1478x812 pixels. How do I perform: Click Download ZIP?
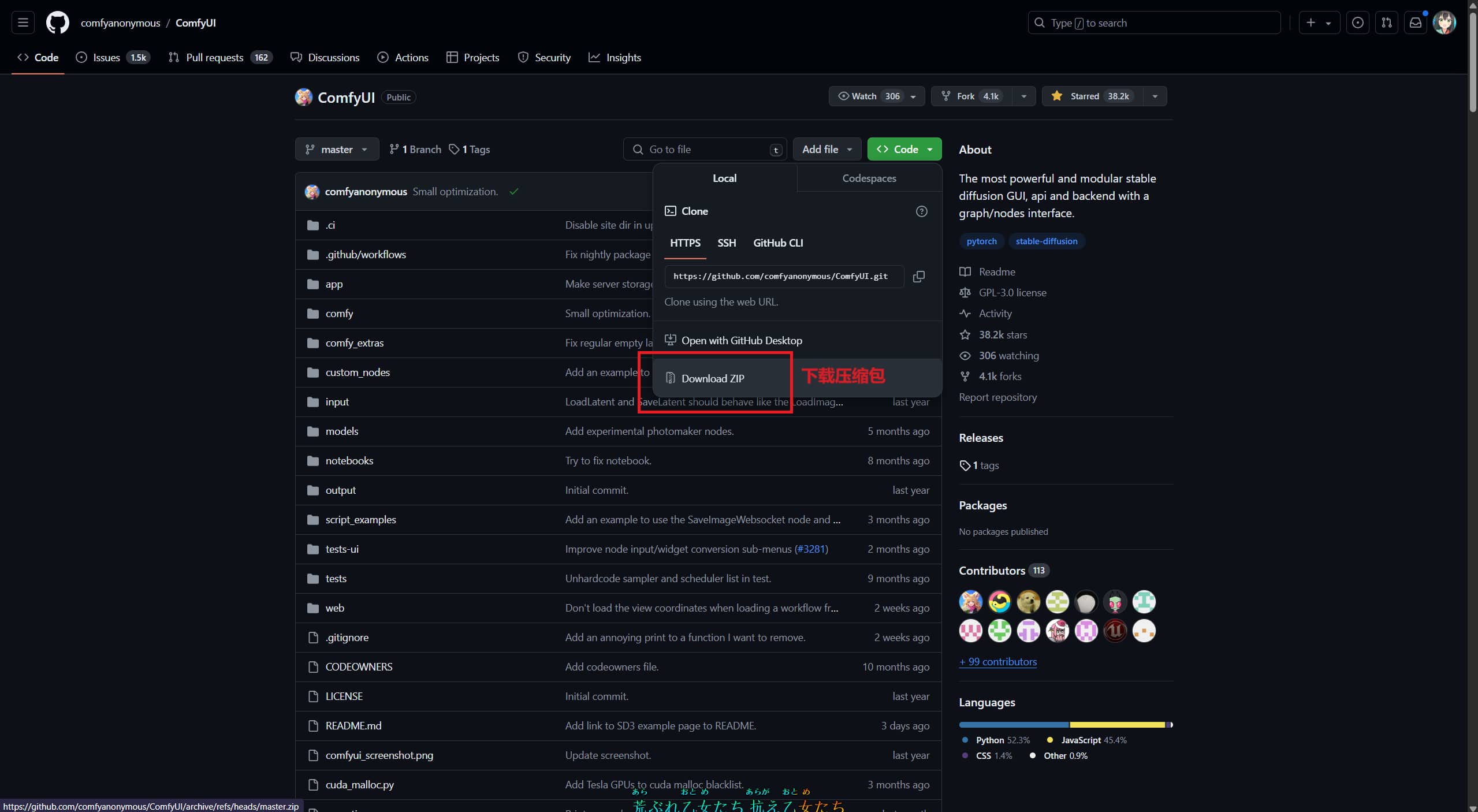[x=713, y=379]
